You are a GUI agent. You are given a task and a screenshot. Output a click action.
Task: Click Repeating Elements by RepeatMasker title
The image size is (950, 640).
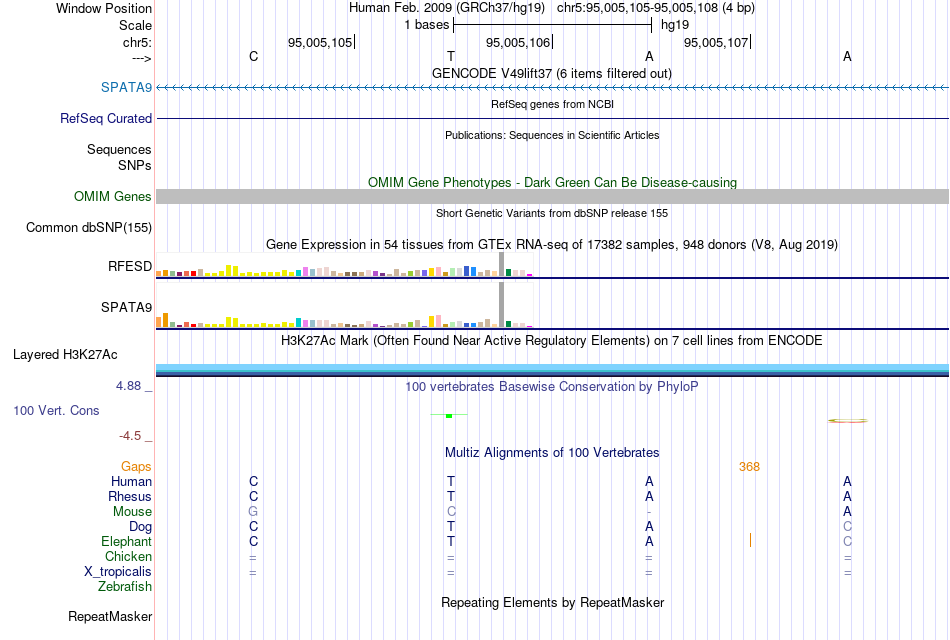click(x=552, y=602)
